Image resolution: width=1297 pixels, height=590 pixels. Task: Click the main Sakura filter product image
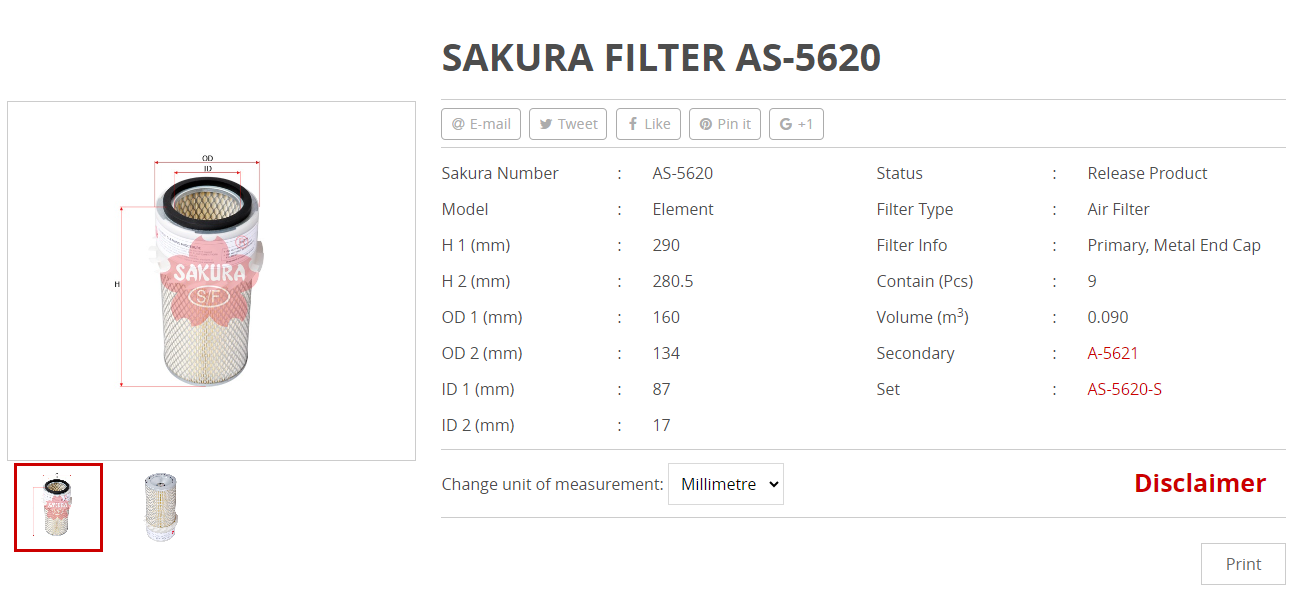[211, 281]
